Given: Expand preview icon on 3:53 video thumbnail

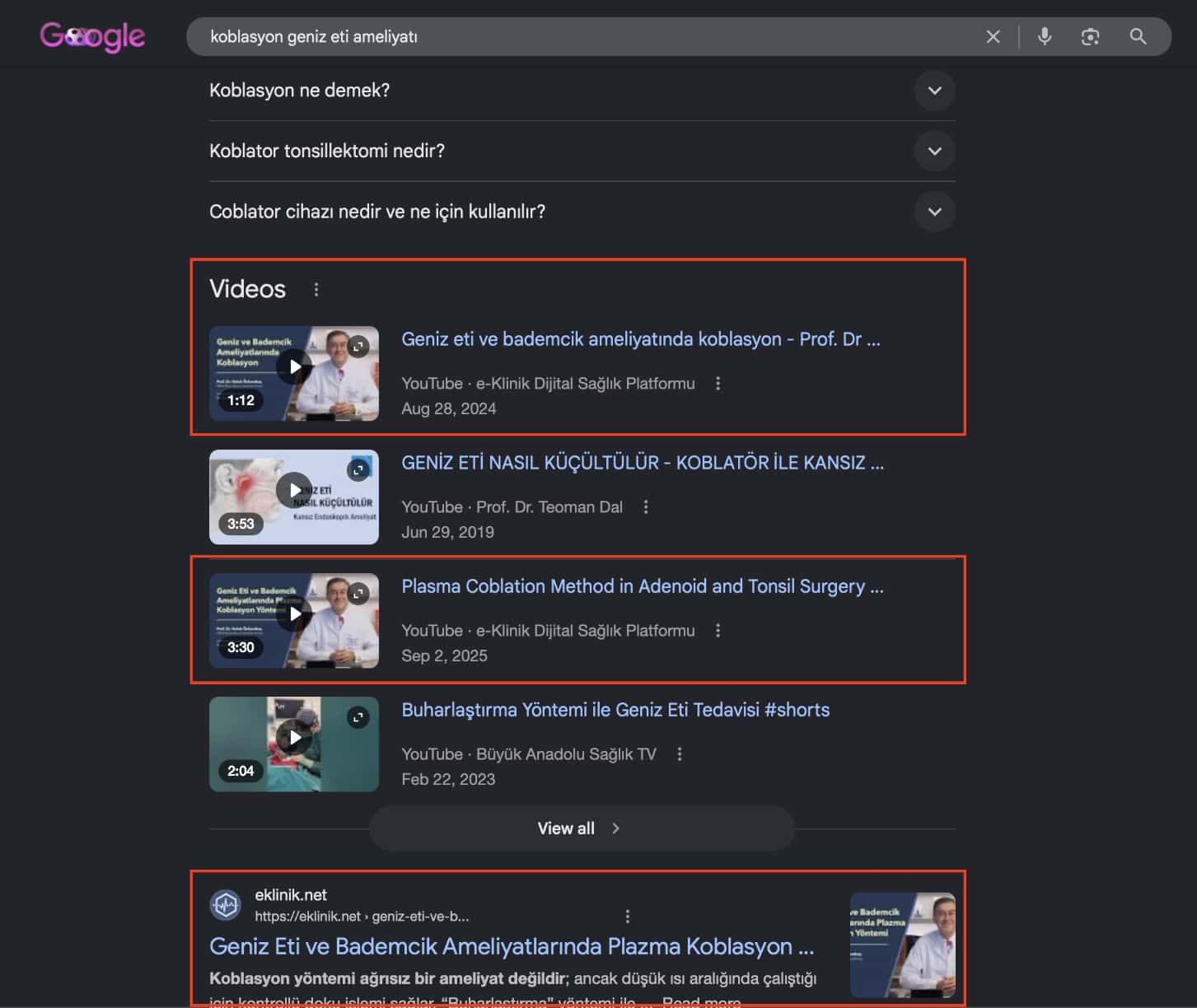Looking at the screenshot, I should pyautogui.click(x=358, y=470).
